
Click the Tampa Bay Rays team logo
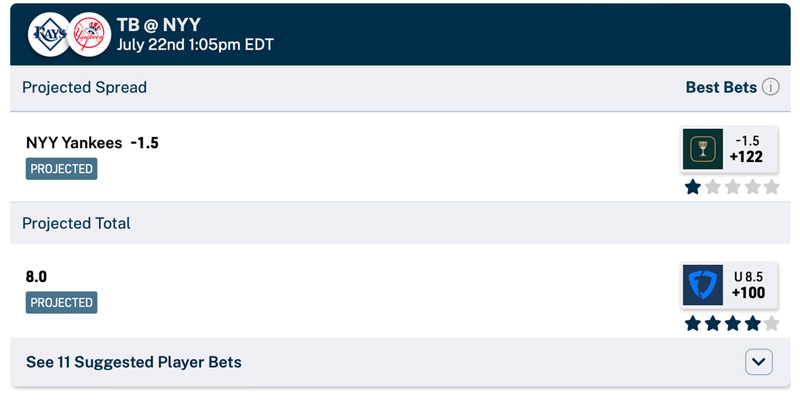point(49,35)
